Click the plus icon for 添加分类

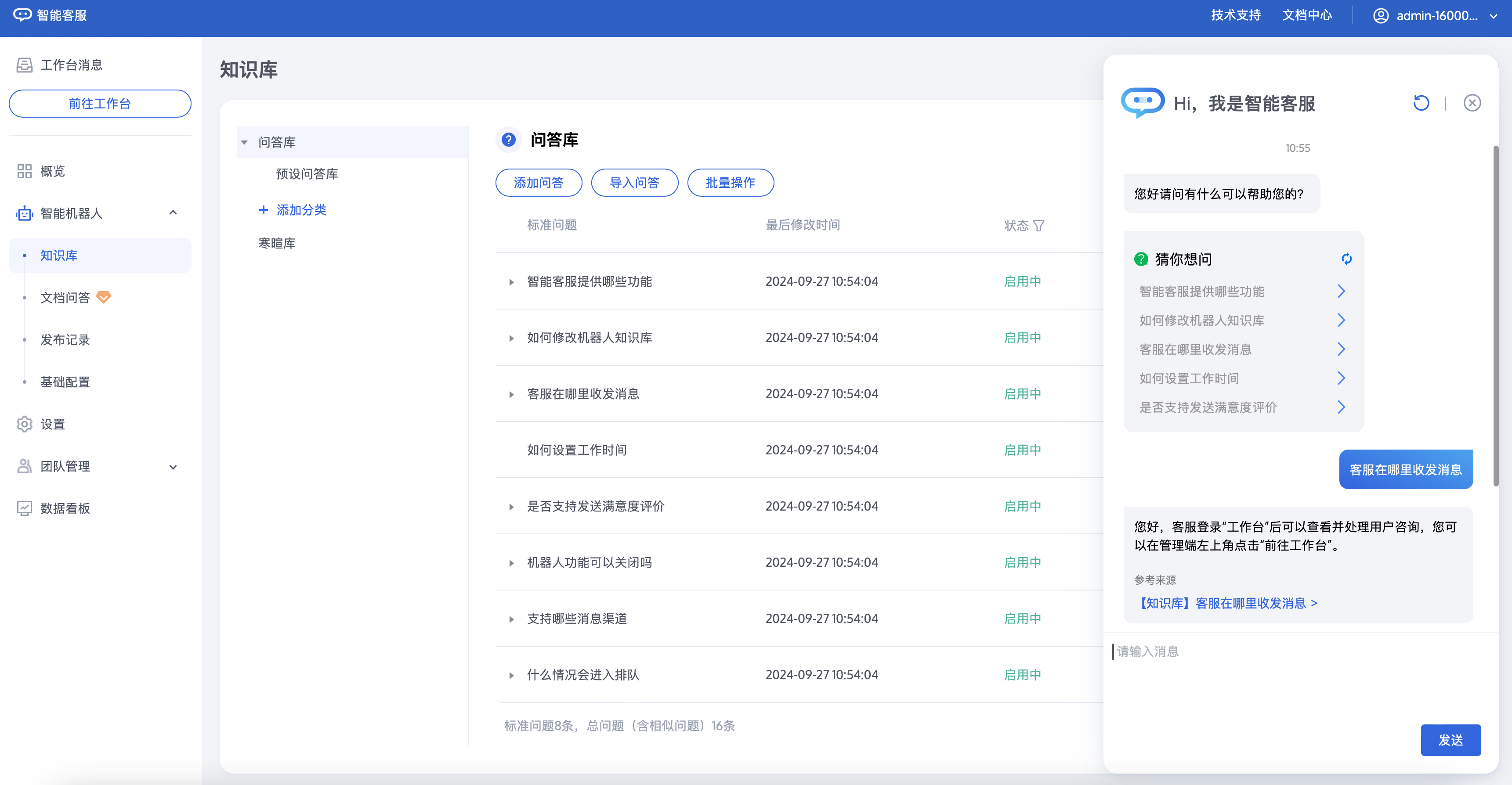pos(264,210)
